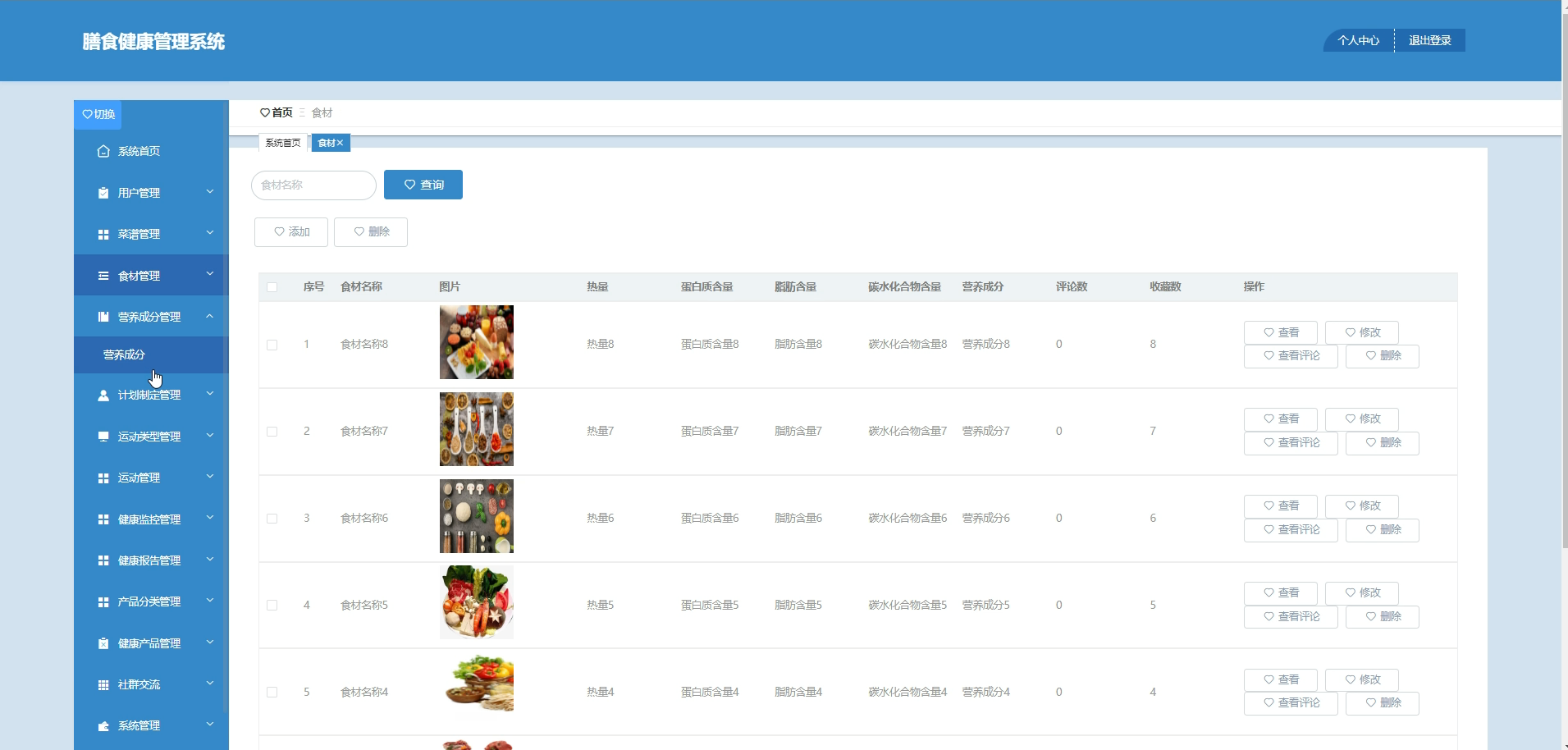The height and width of the screenshot is (750, 1568).
Task: Click the grid icon beside 产品分类管理
Action: coord(103,601)
